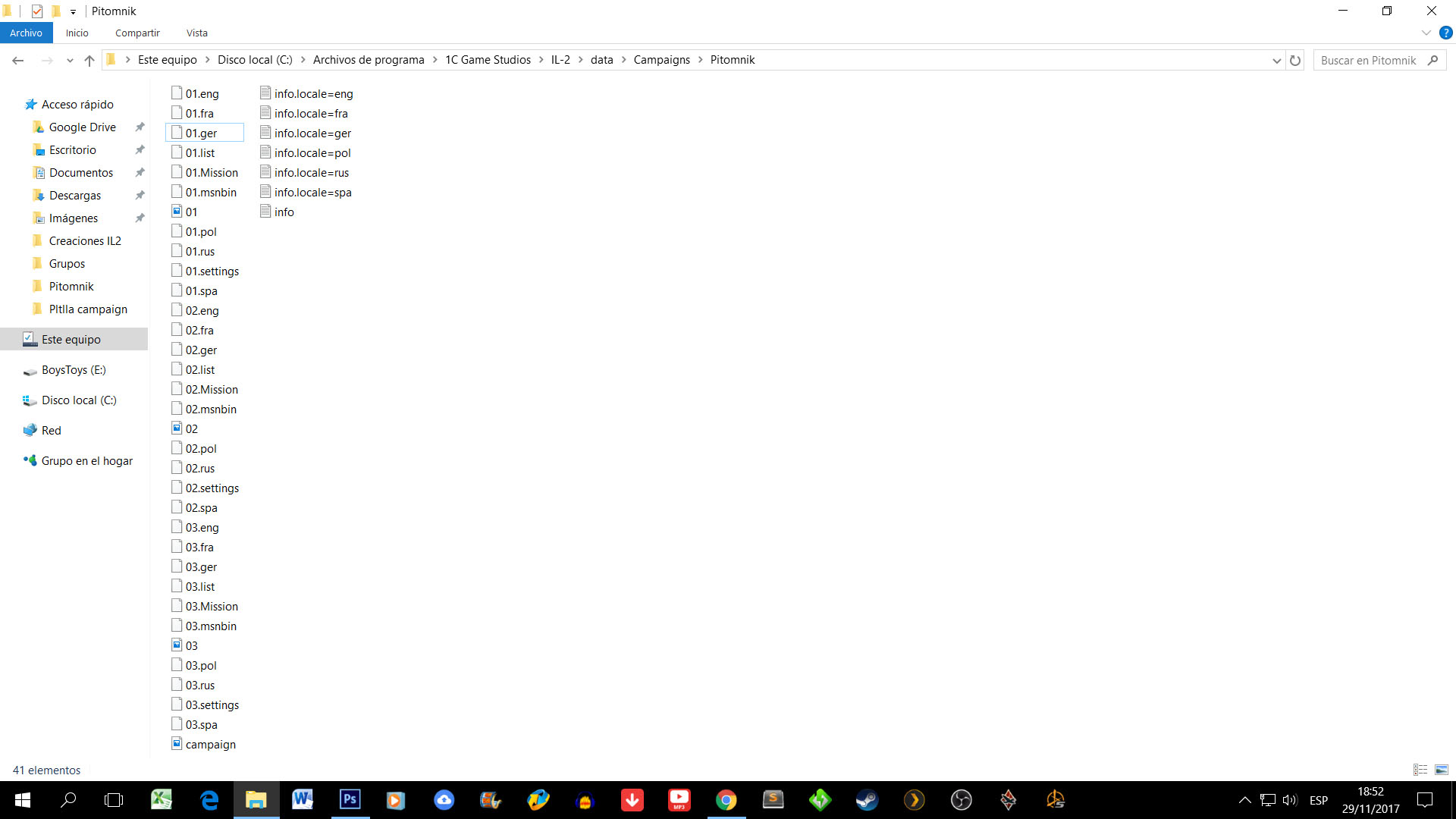
Task: Expand the ribbon with chevron arrow
Action: tap(1426, 33)
